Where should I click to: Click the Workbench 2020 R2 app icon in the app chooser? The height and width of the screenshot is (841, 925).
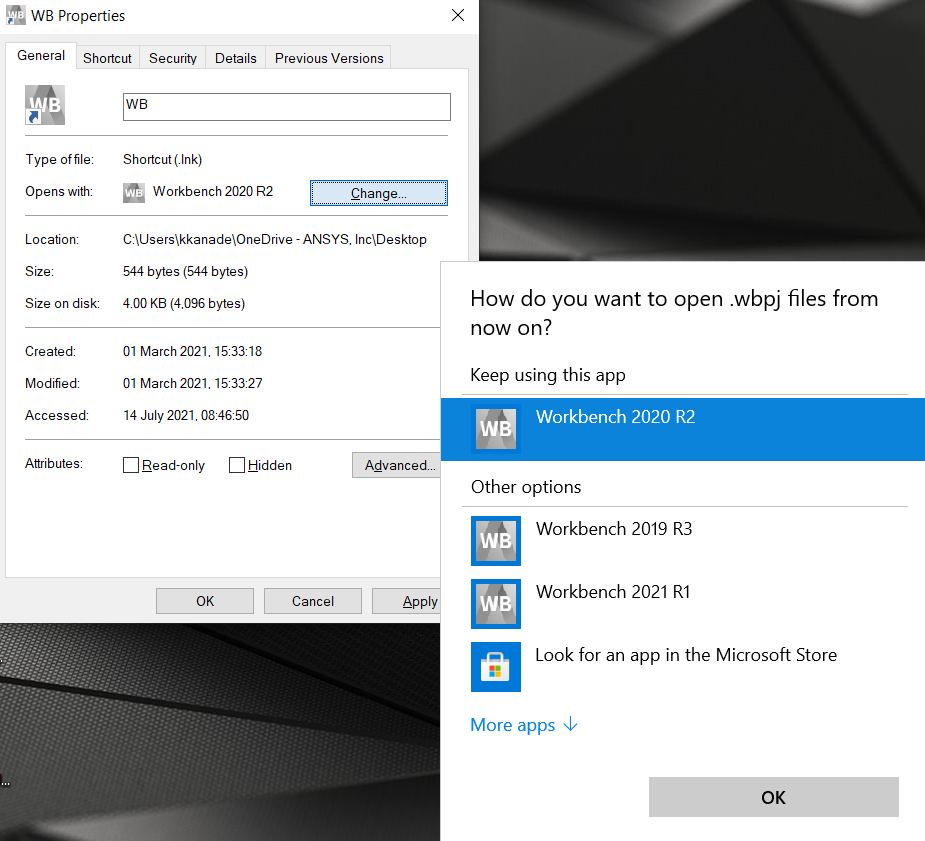pos(496,429)
